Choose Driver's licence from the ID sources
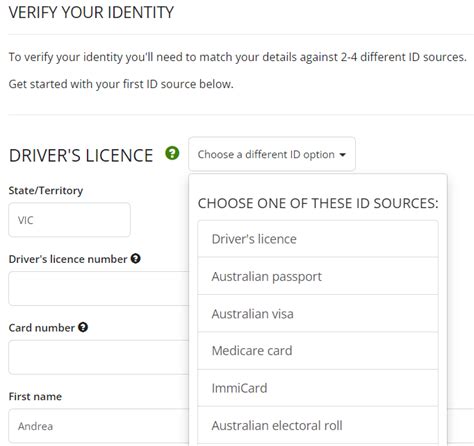This screenshot has width=474, height=446. tap(318, 239)
